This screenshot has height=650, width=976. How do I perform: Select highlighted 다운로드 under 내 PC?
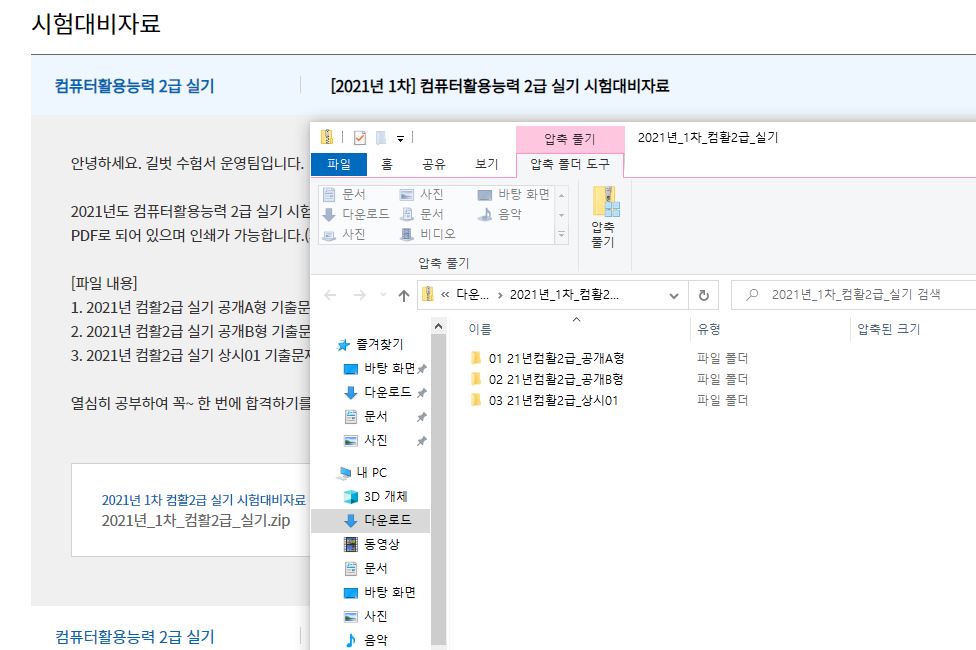pyautogui.click(x=370, y=520)
